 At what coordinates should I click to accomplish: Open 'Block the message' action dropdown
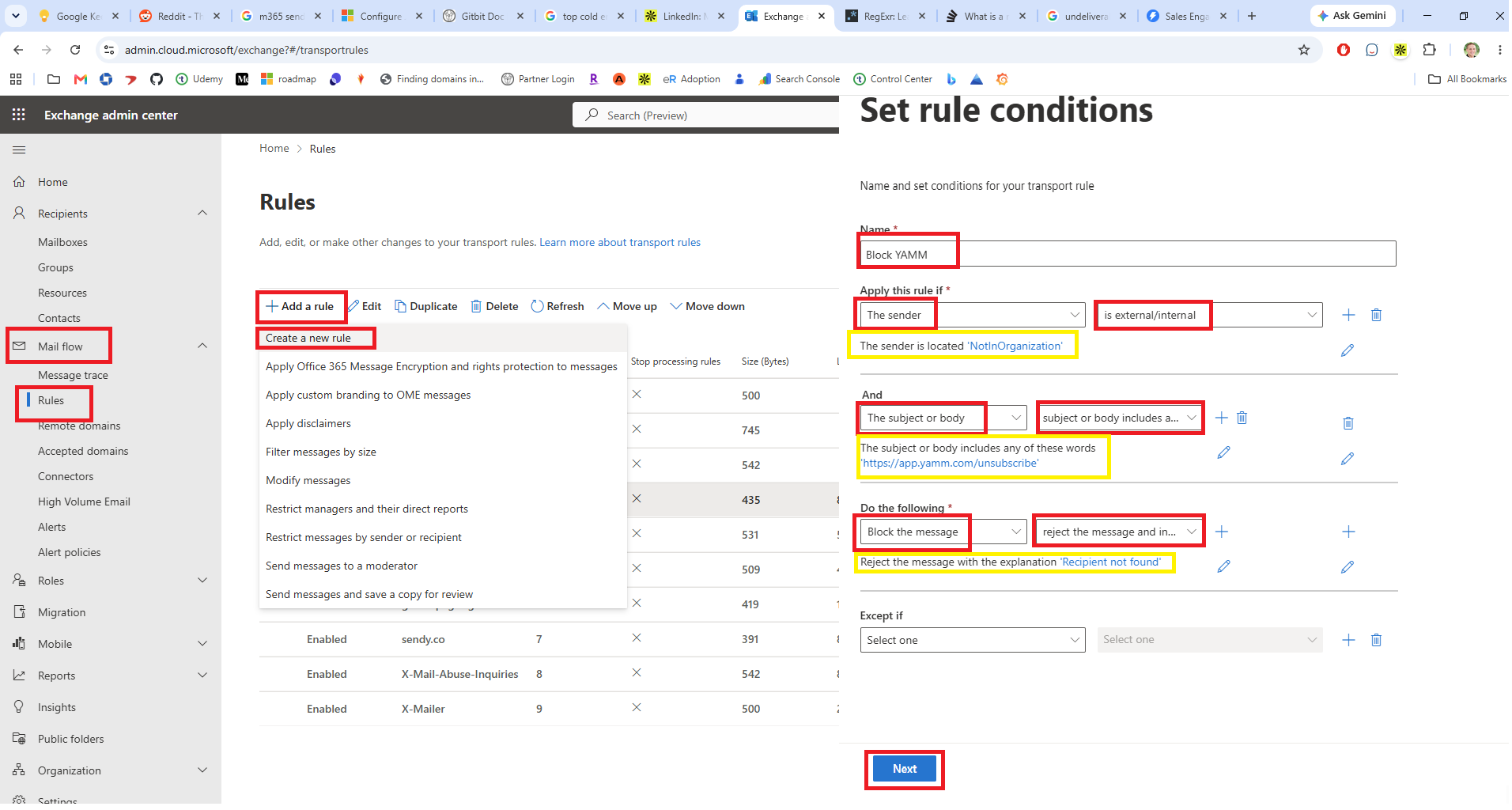(x=943, y=532)
